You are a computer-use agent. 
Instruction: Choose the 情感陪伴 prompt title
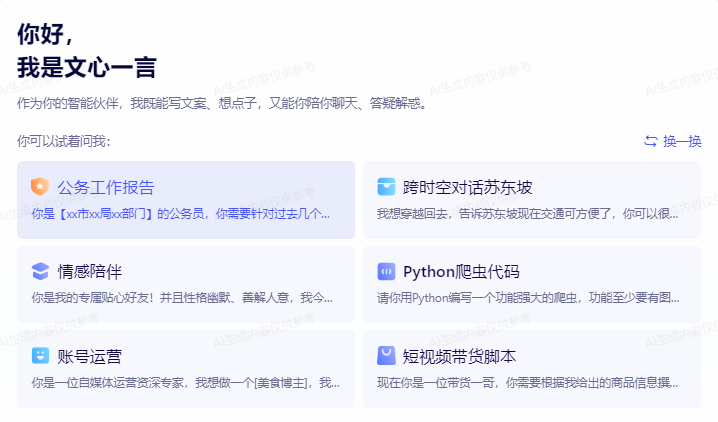pyautogui.click(x=90, y=271)
